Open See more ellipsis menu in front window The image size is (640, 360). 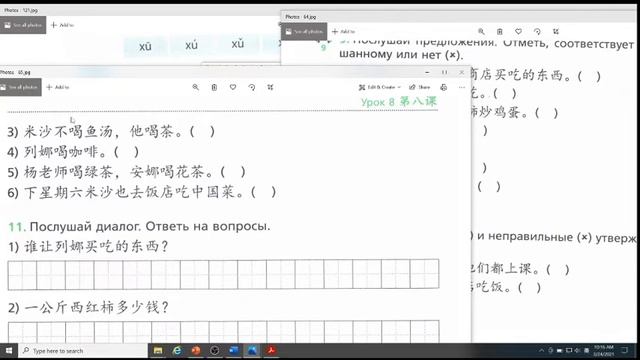pos(462,87)
